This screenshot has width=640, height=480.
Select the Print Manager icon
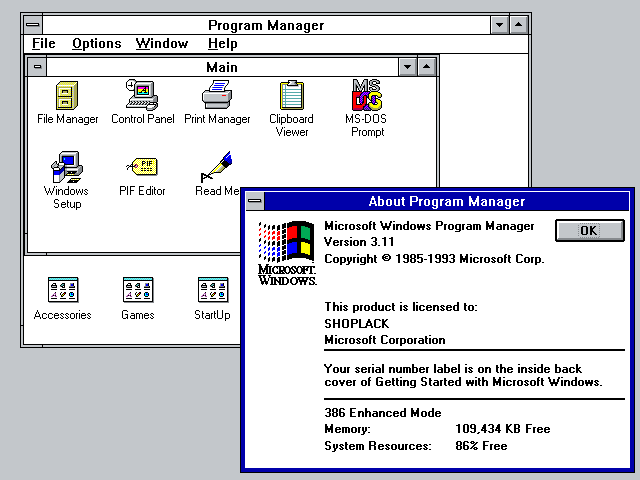click(x=217, y=95)
